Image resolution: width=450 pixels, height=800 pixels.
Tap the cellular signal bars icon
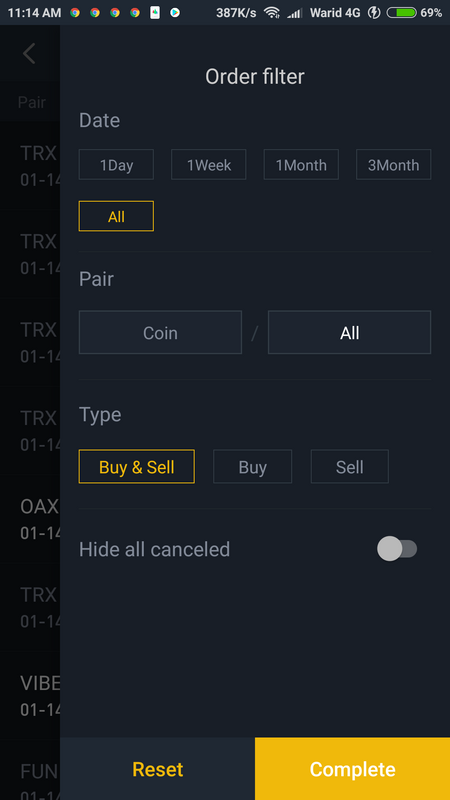(294, 13)
